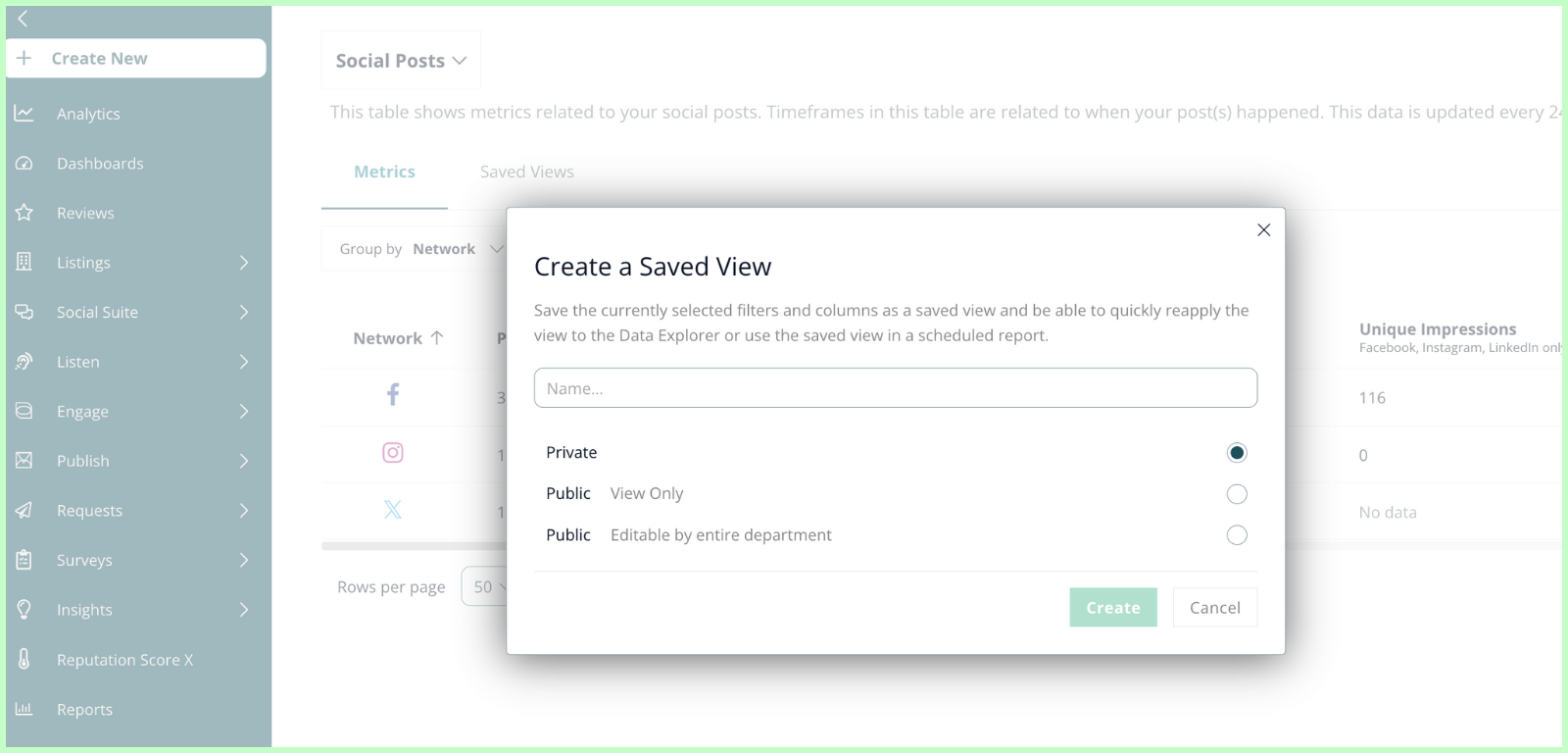Click the Analytics chart icon in sidebar
This screenshot has width=1568, height=753.
click(x=24, y=114)
